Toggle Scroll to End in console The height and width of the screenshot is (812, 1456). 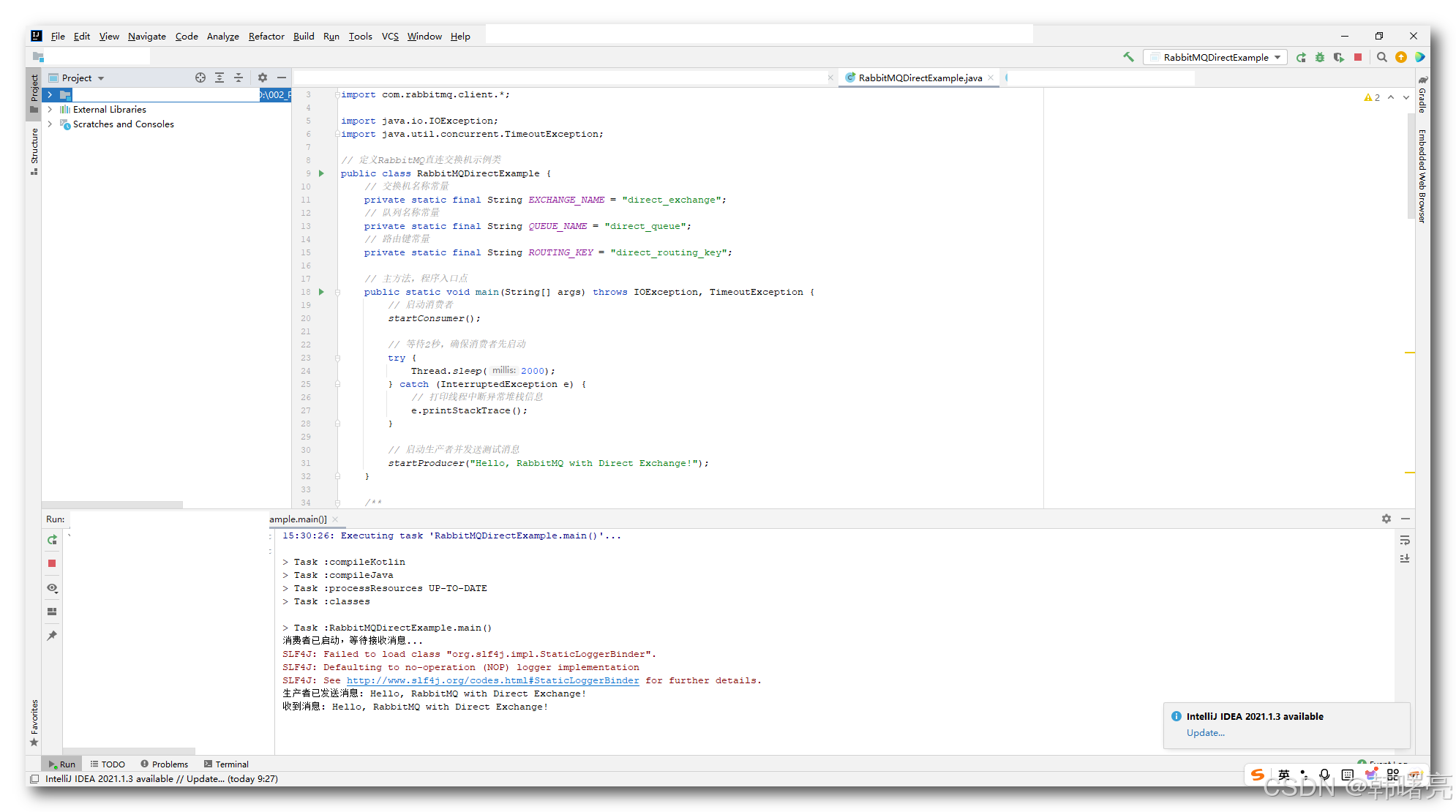1405,558
